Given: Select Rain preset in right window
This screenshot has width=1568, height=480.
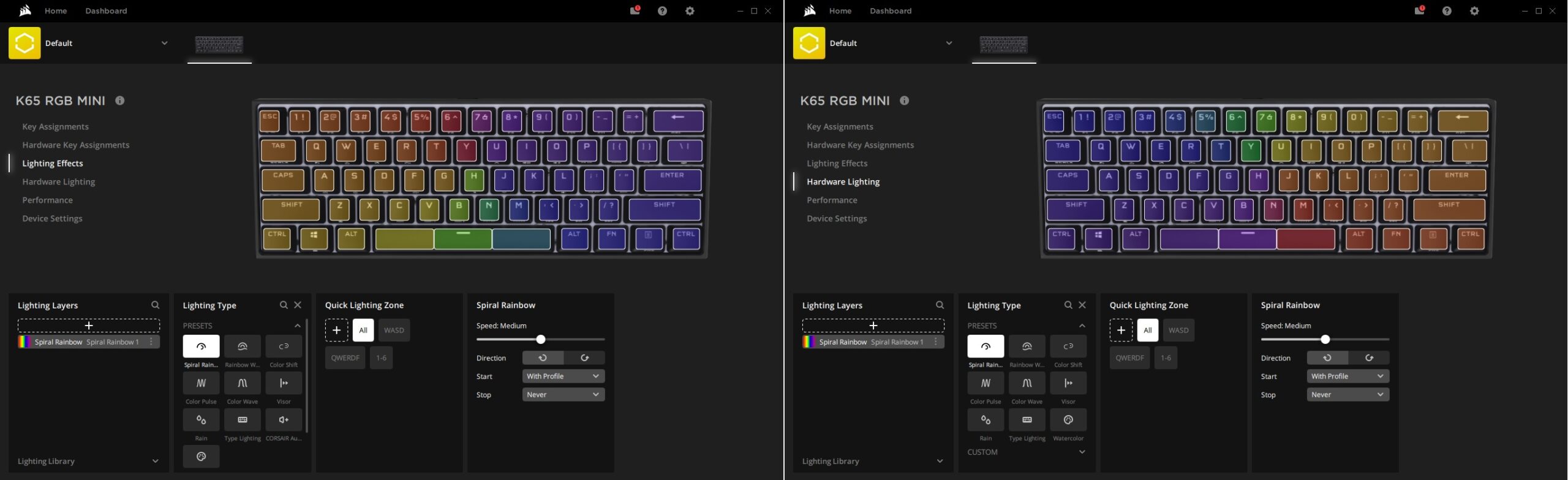Looking at the screenshot, I should pos(986,420).
